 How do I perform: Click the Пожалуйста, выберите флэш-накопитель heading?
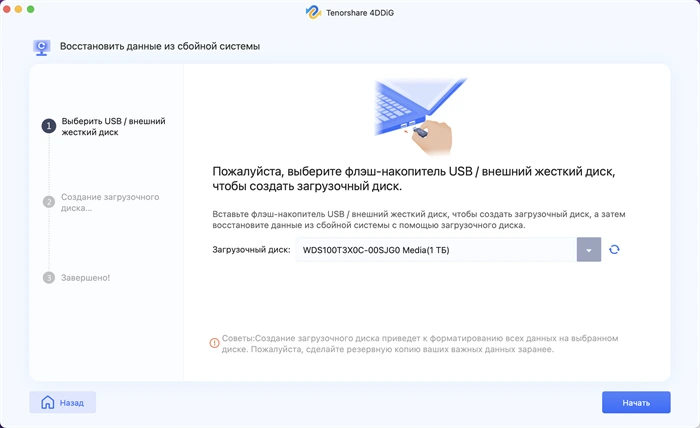point(414,179)
